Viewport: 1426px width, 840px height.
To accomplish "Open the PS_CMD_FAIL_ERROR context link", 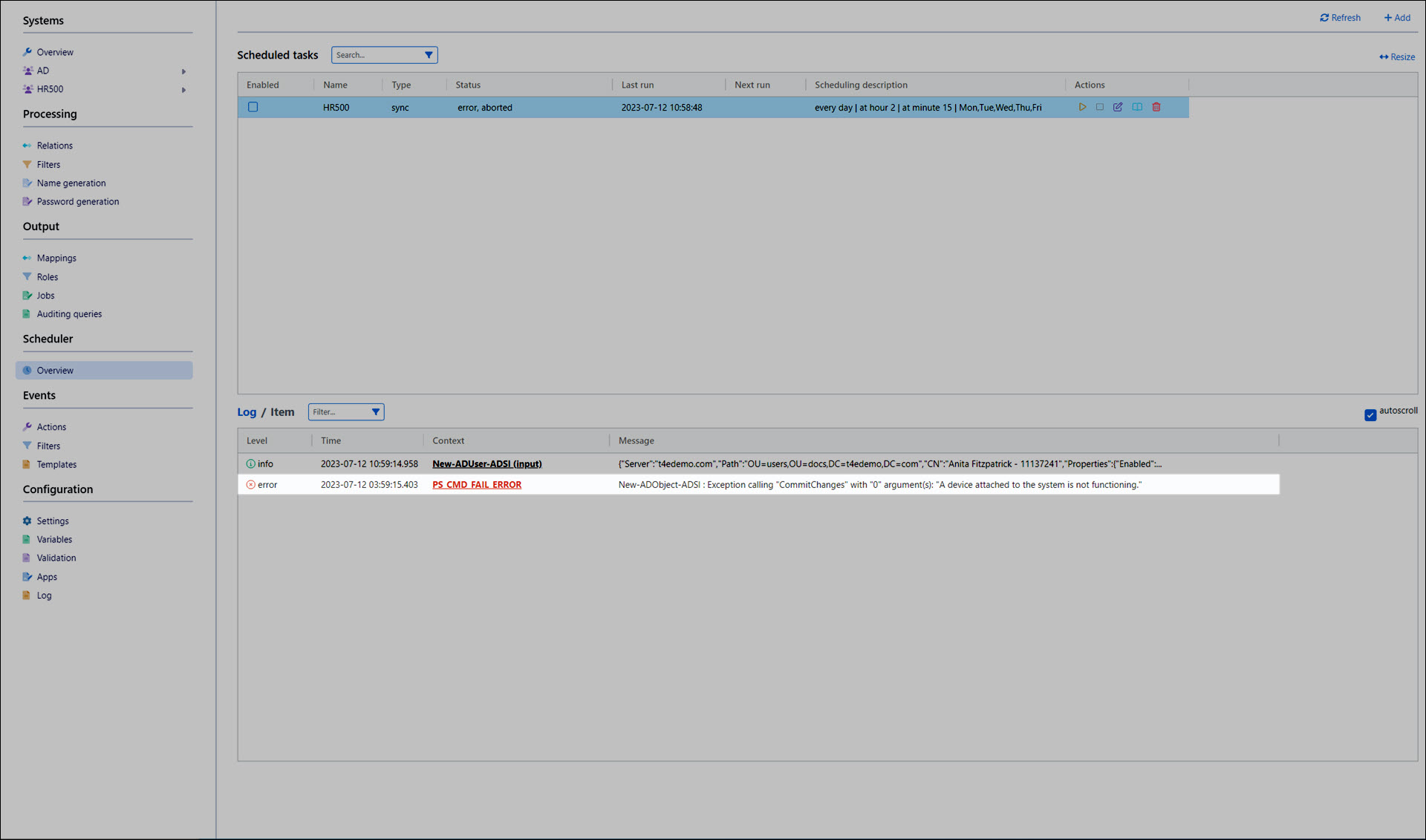I will click(x=477, y=484).
